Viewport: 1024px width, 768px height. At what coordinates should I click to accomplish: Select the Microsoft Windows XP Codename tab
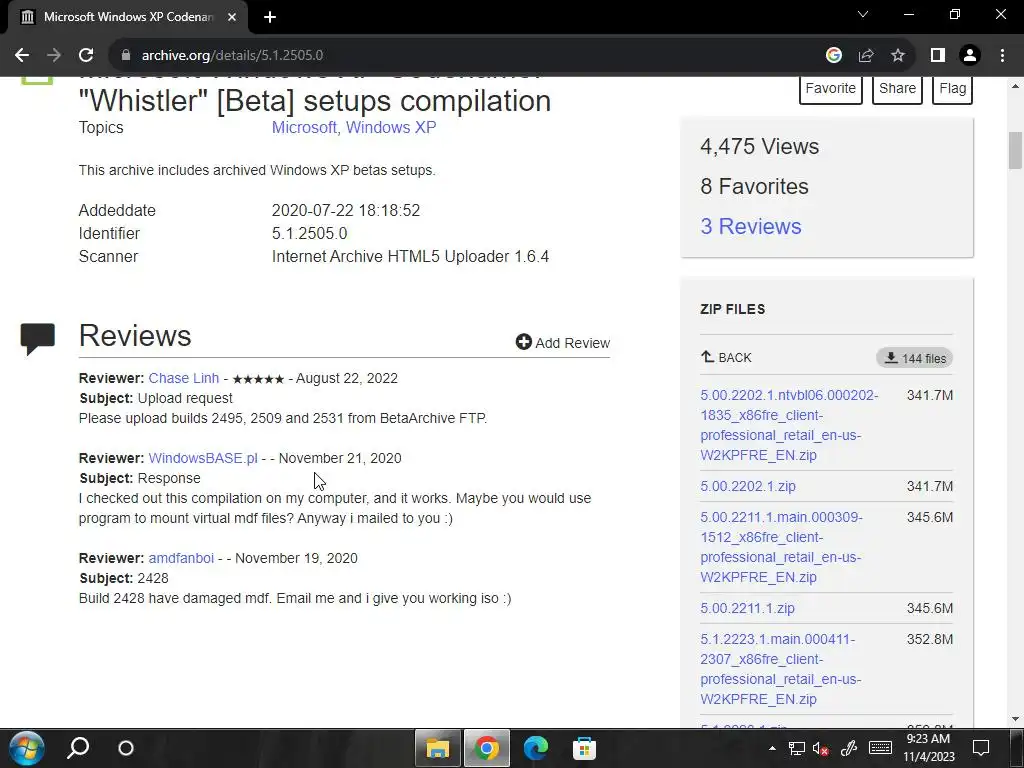(128, 17)
